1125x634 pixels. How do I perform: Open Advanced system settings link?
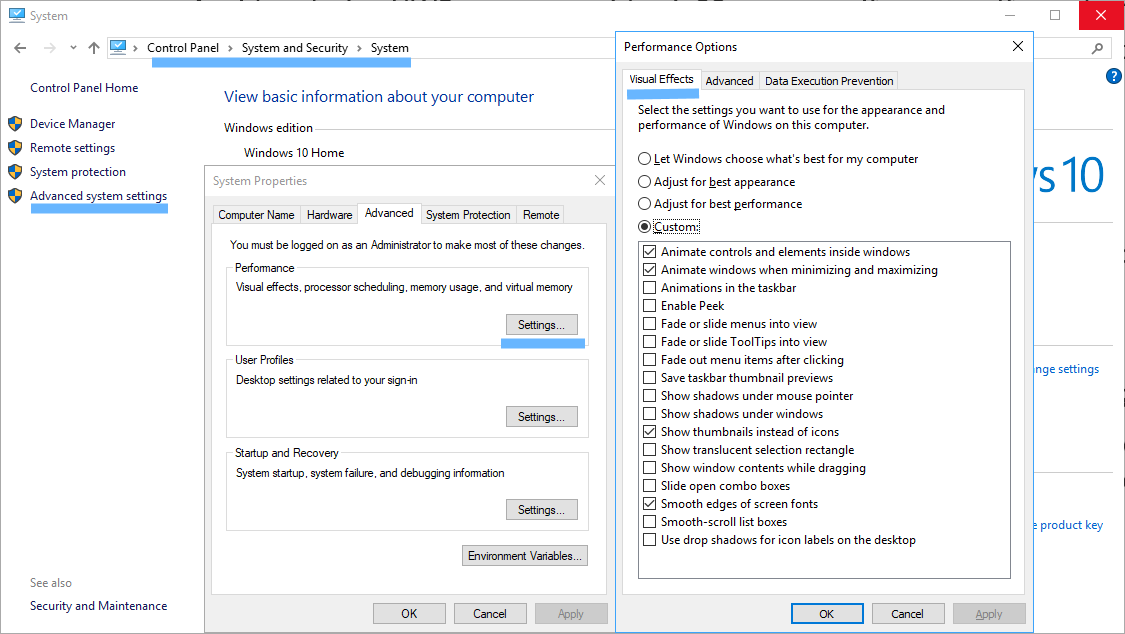pyautogui.click(x=98, y=196)
